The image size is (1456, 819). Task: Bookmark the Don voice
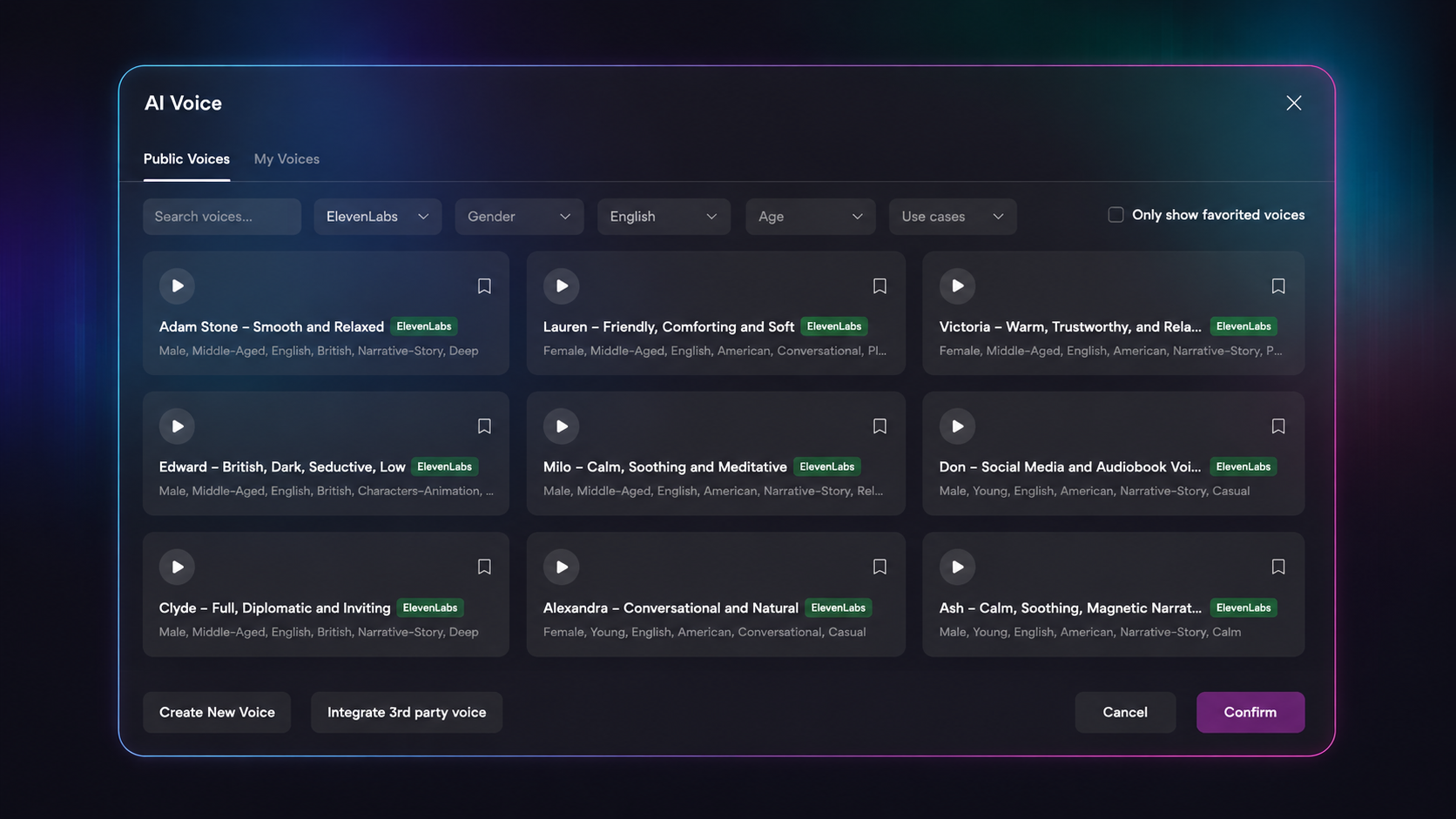[1277, 426]
